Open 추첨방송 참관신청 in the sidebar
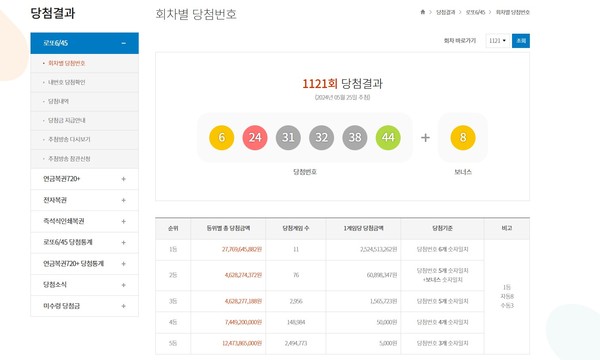The image size is (600, 360). tap(69, 158)
